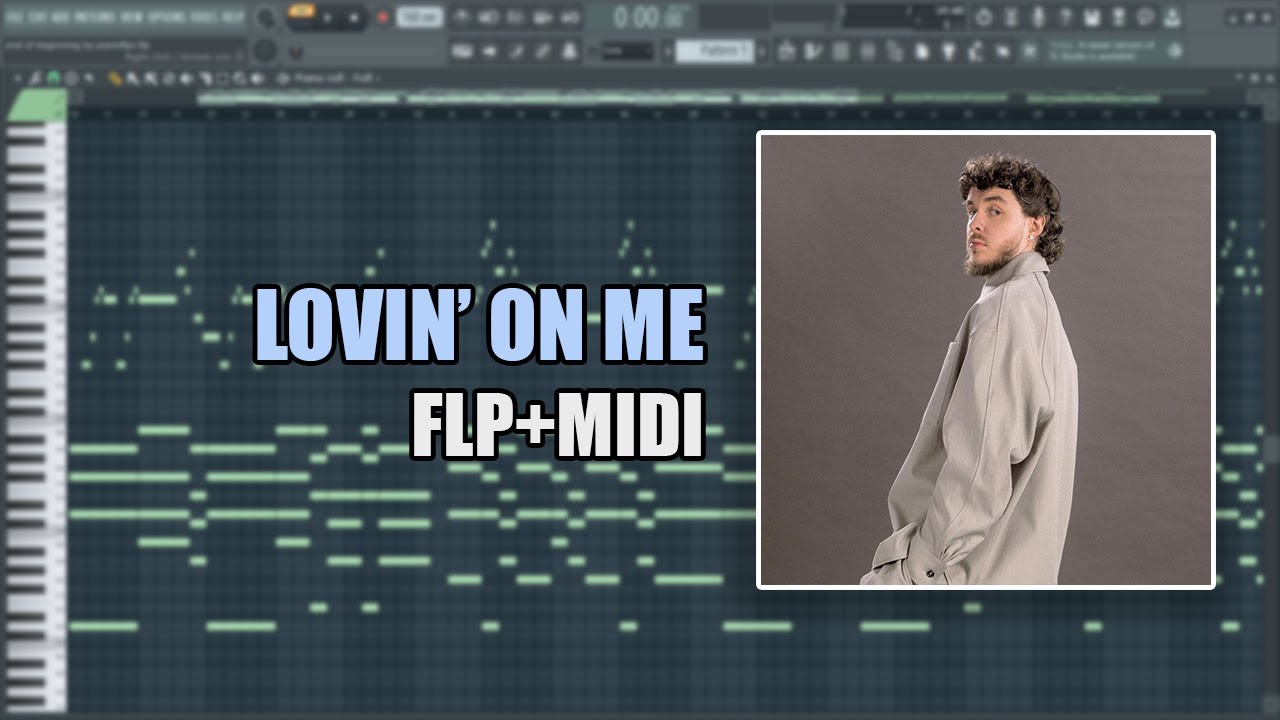Click the transport play button

tap(327, 18)
